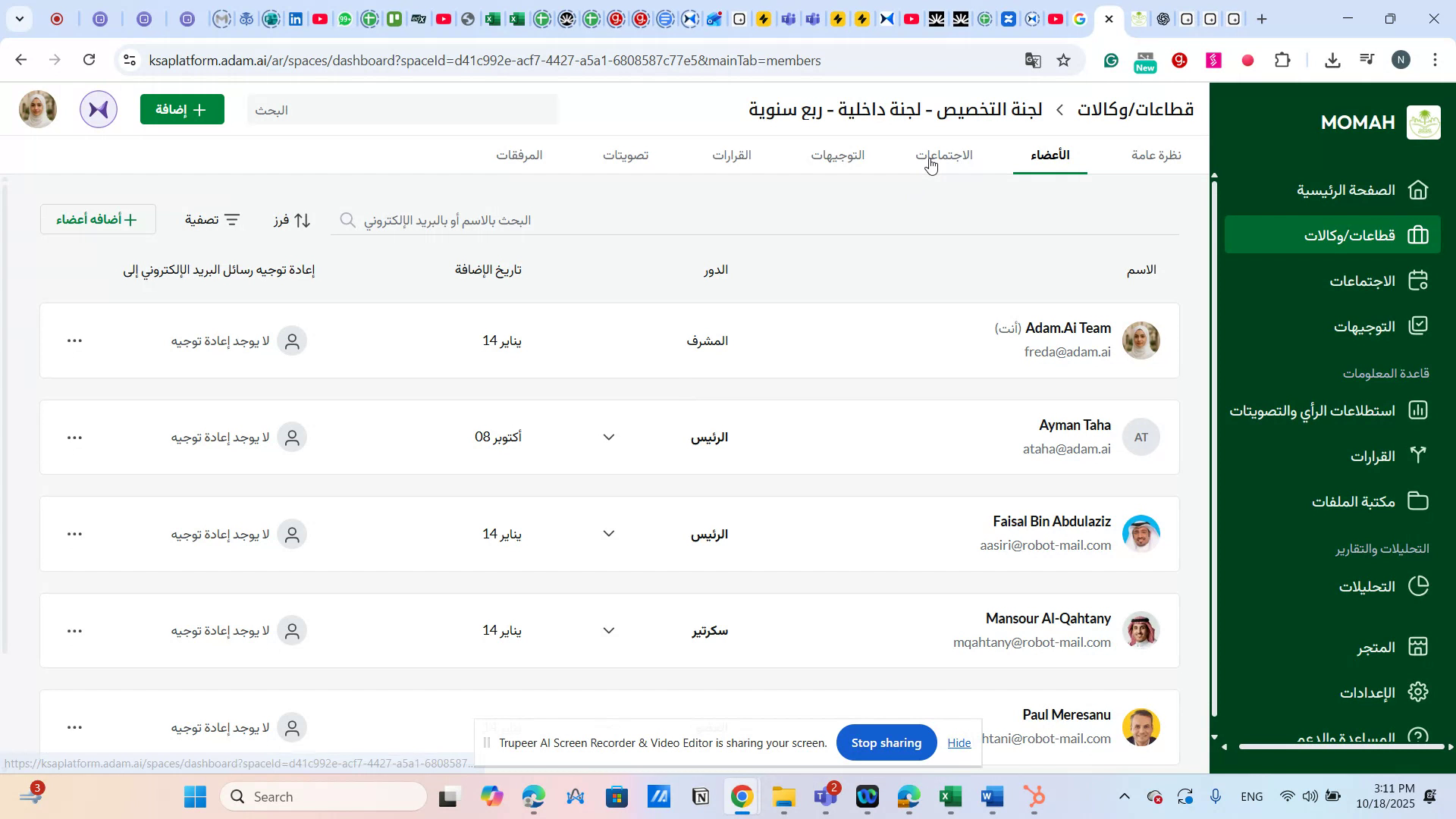
Task: Open the الصفحة الرئيسية home icon
Action: coord(1418,190)
